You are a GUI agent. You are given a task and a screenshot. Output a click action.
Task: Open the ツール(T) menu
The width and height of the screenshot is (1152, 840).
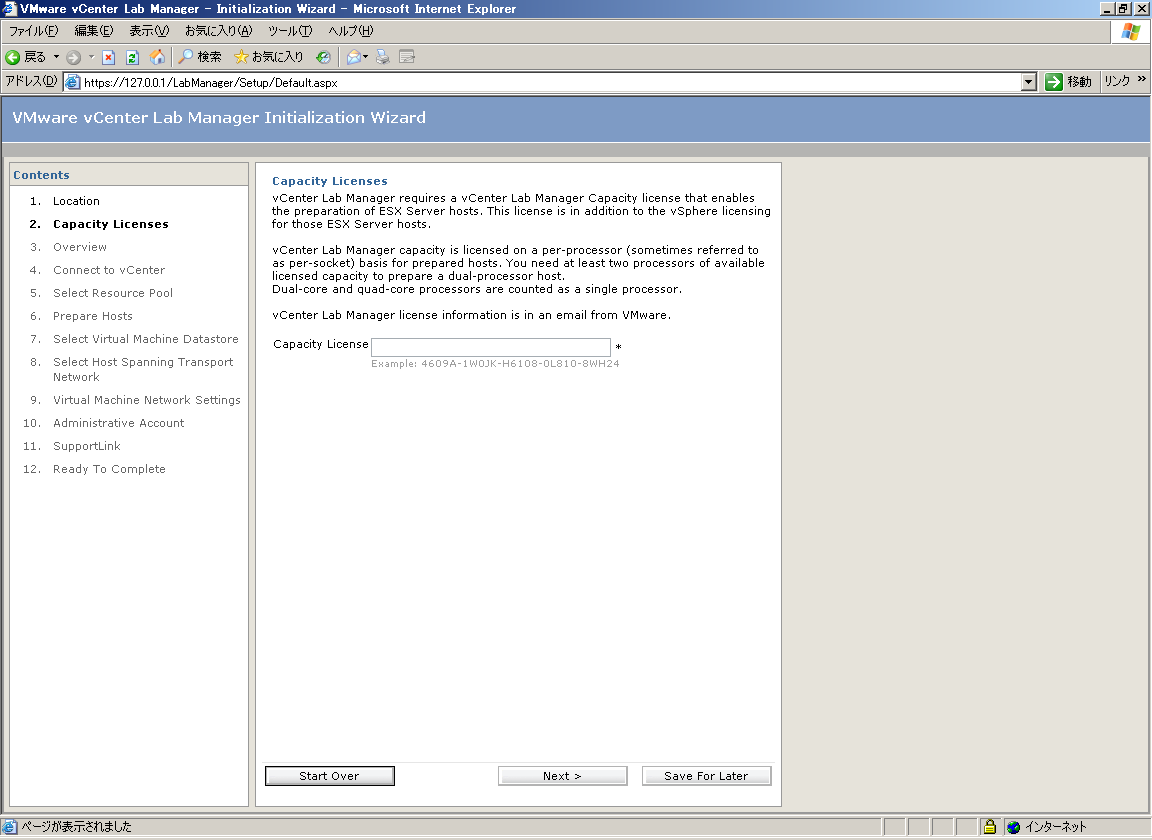pos(289,31)
